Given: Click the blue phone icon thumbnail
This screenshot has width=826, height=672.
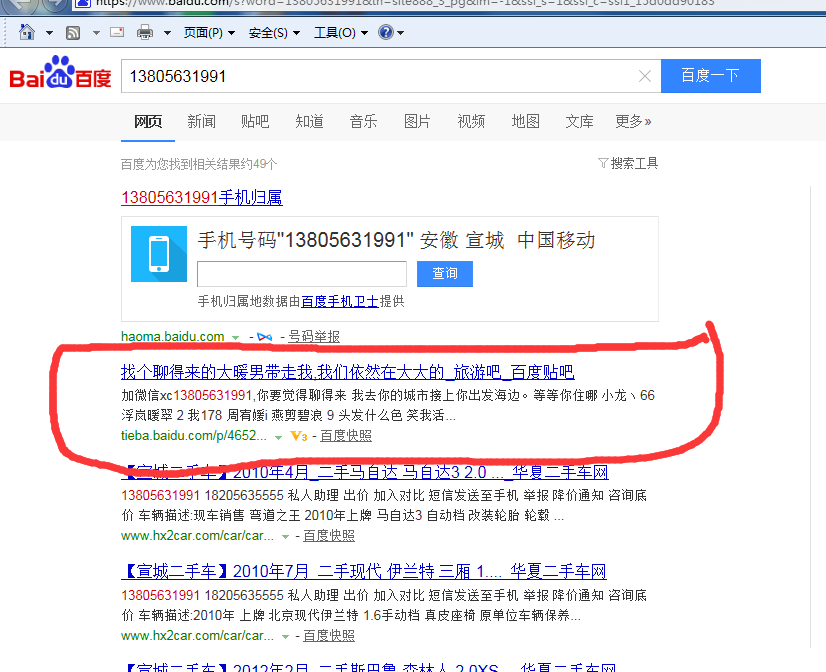Looking at the screenshot, I should pos(159,254).
